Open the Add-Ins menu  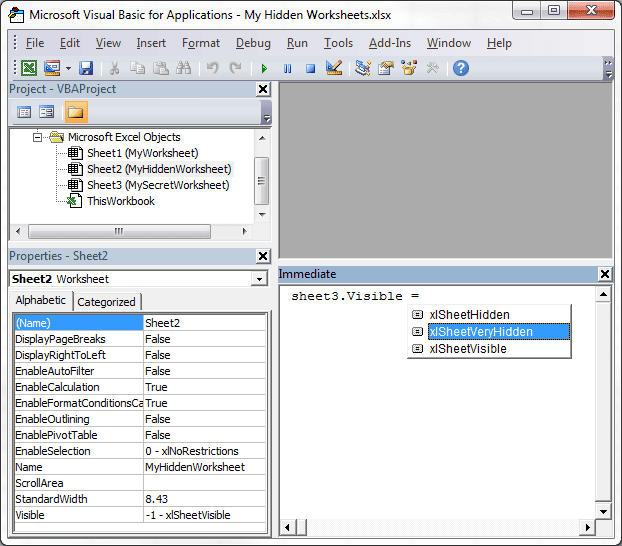tap(390, 43)
